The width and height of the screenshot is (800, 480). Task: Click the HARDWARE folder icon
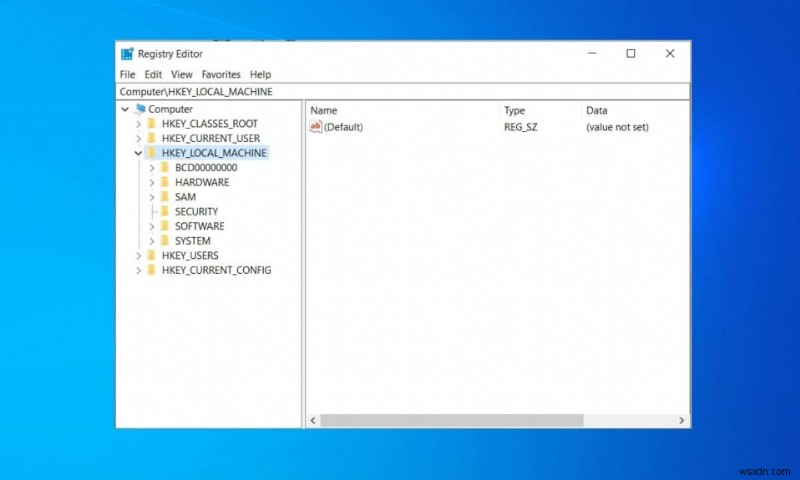tap(164, 182)
